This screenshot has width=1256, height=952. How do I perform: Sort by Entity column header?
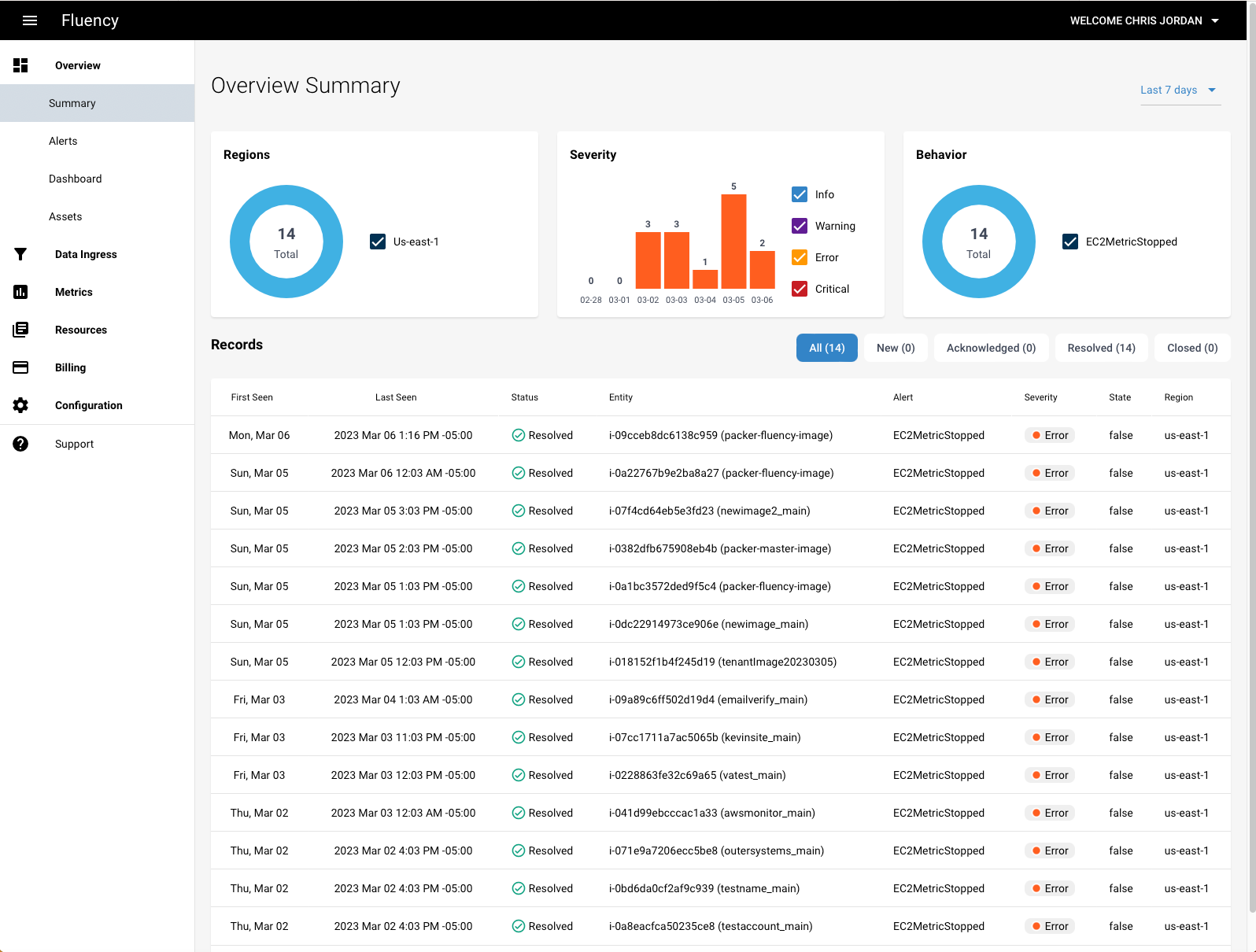click(x=621, y=397)
